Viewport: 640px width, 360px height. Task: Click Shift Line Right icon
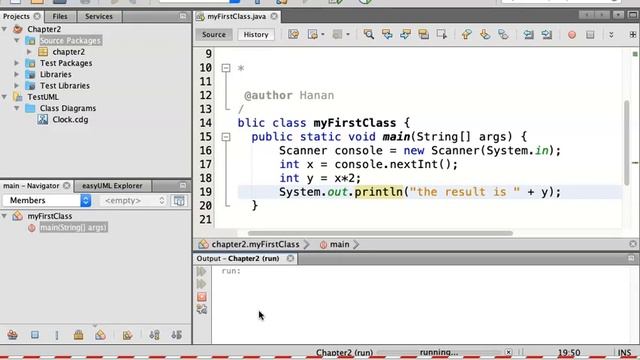coord(547,34)
